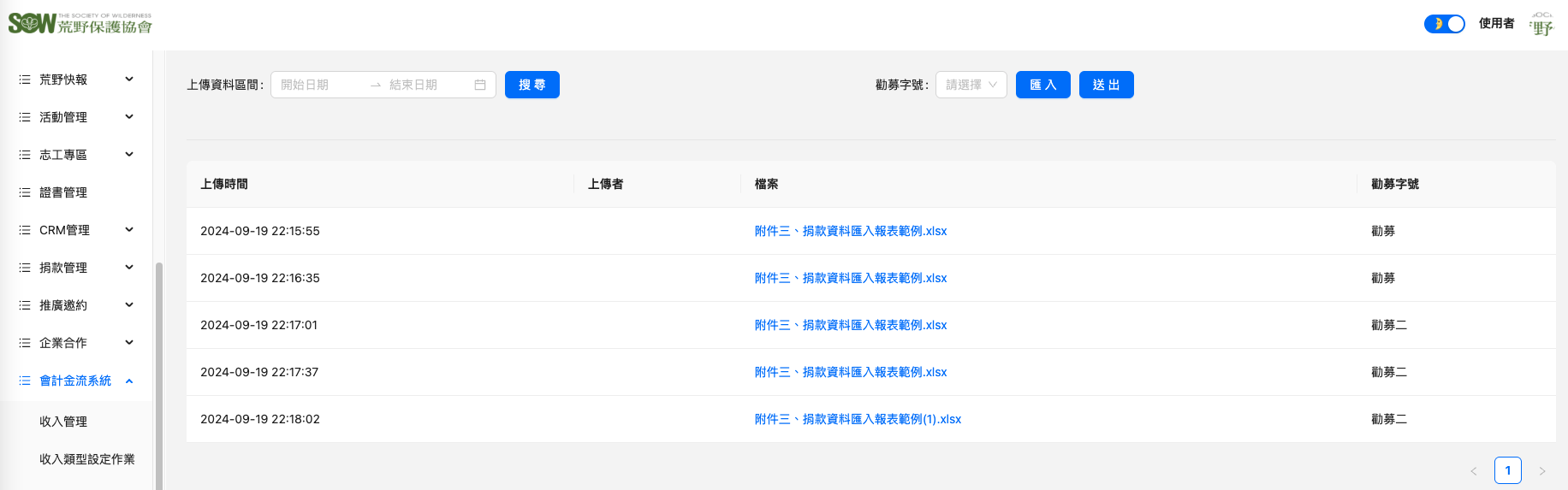Toggle the dark mode switch

pos(1444,24)
